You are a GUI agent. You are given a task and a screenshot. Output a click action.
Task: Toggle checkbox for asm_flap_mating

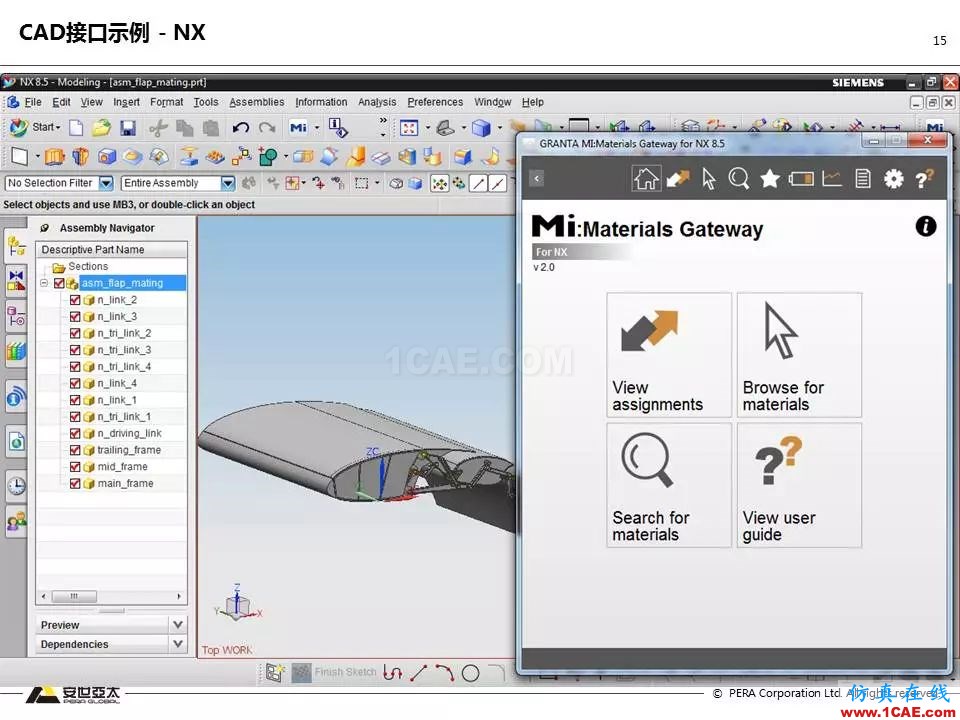[59, 283]
